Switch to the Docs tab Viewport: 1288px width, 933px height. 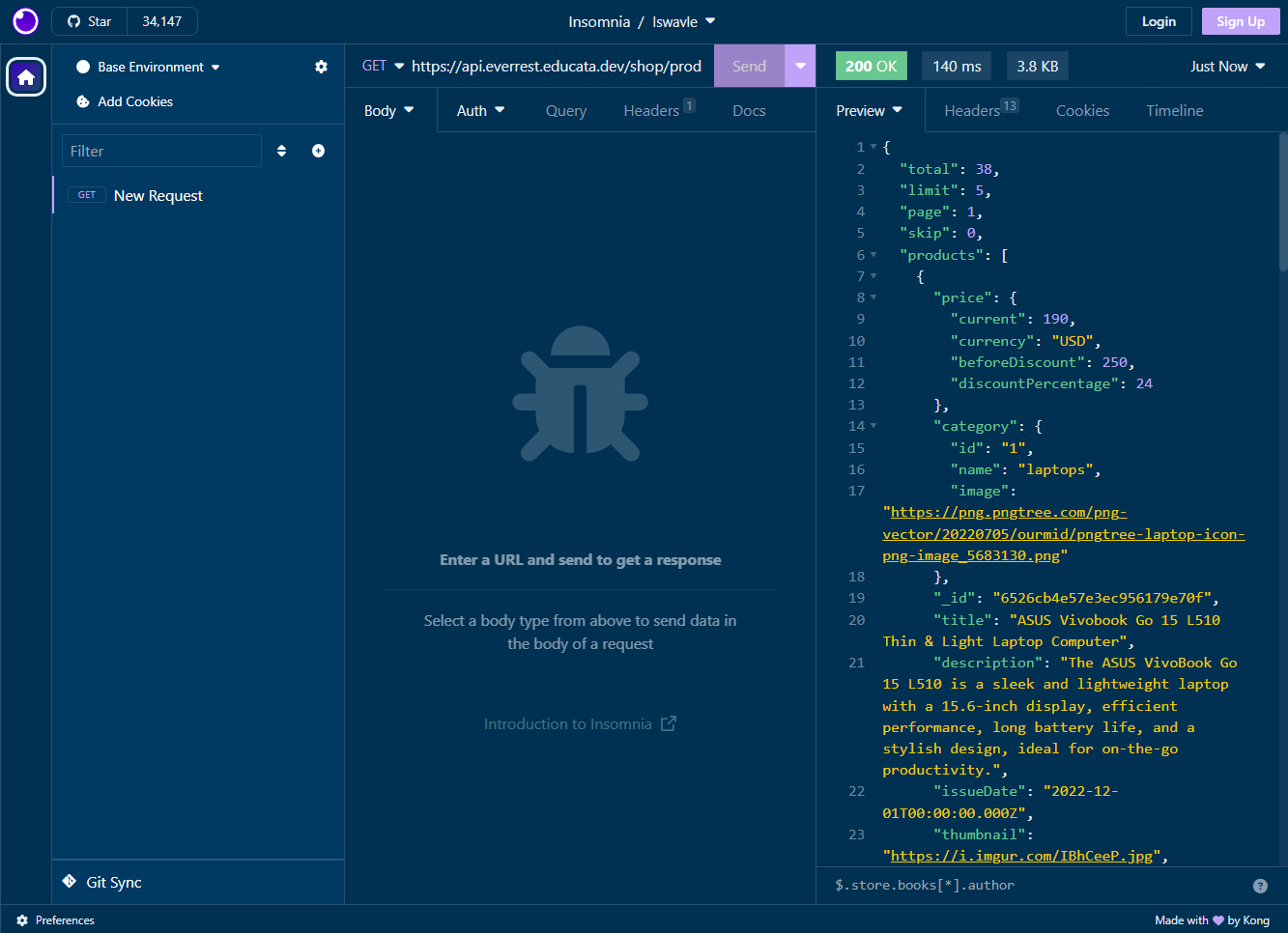pyautogui.click(x=749, y=110)
